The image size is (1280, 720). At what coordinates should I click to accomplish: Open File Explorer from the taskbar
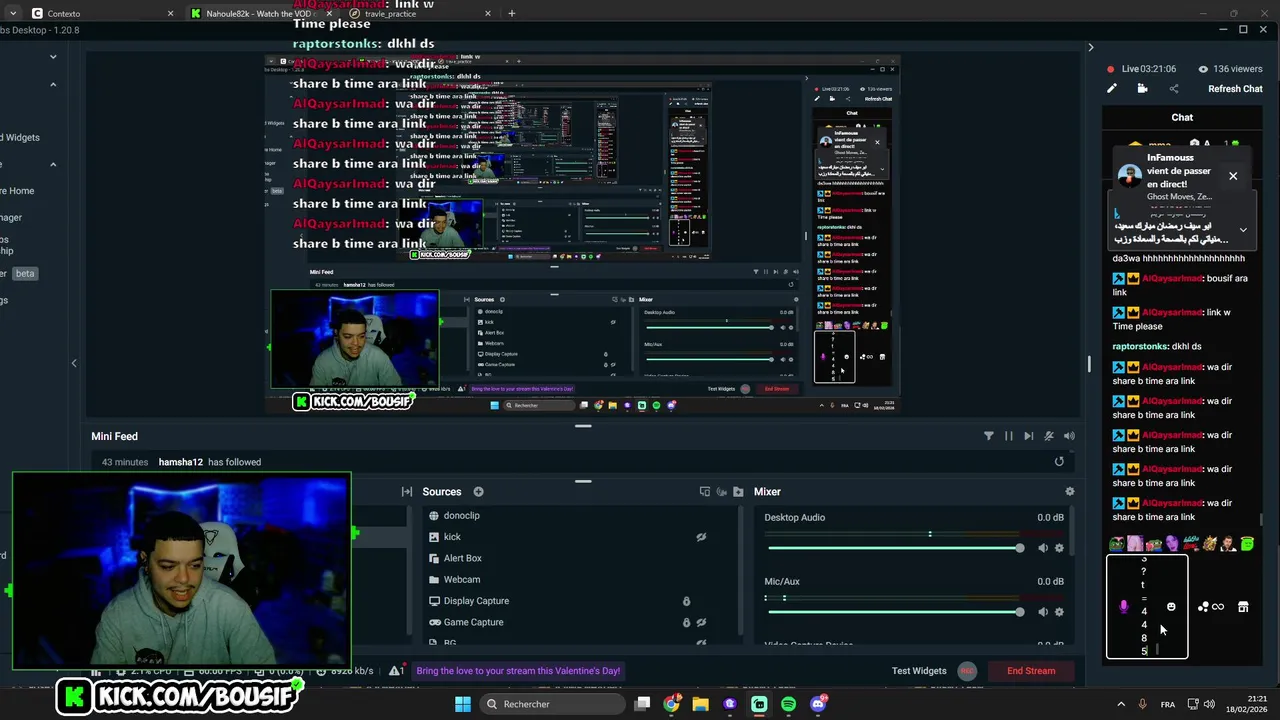(x=700, y=704)
